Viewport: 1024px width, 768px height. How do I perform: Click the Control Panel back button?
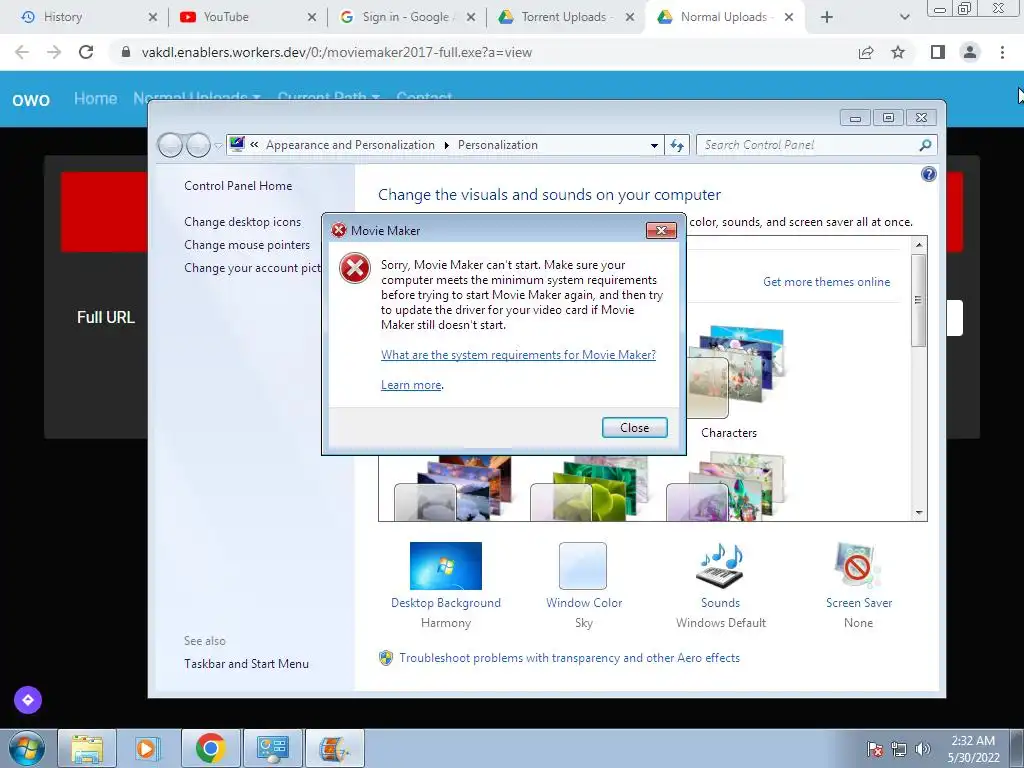[170, 145]
